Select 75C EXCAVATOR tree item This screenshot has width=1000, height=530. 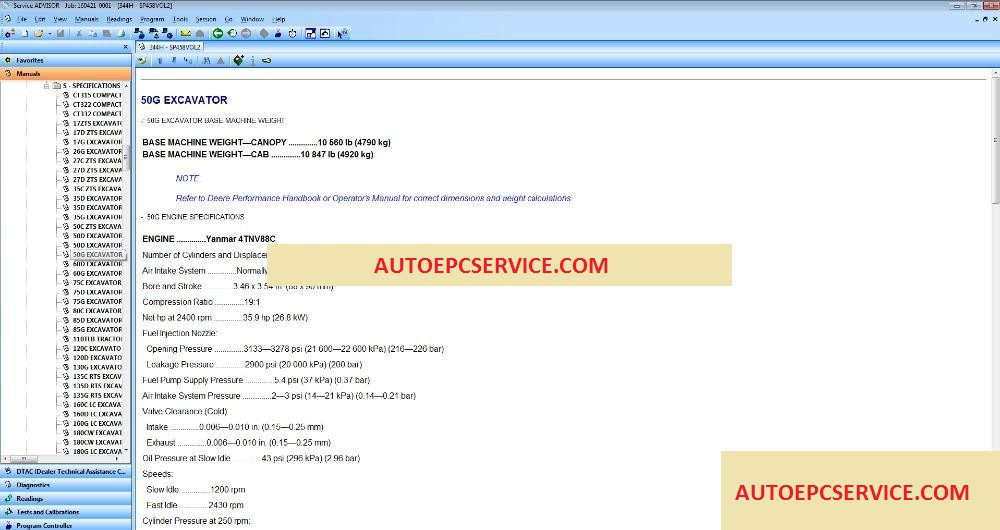point(97,283)
